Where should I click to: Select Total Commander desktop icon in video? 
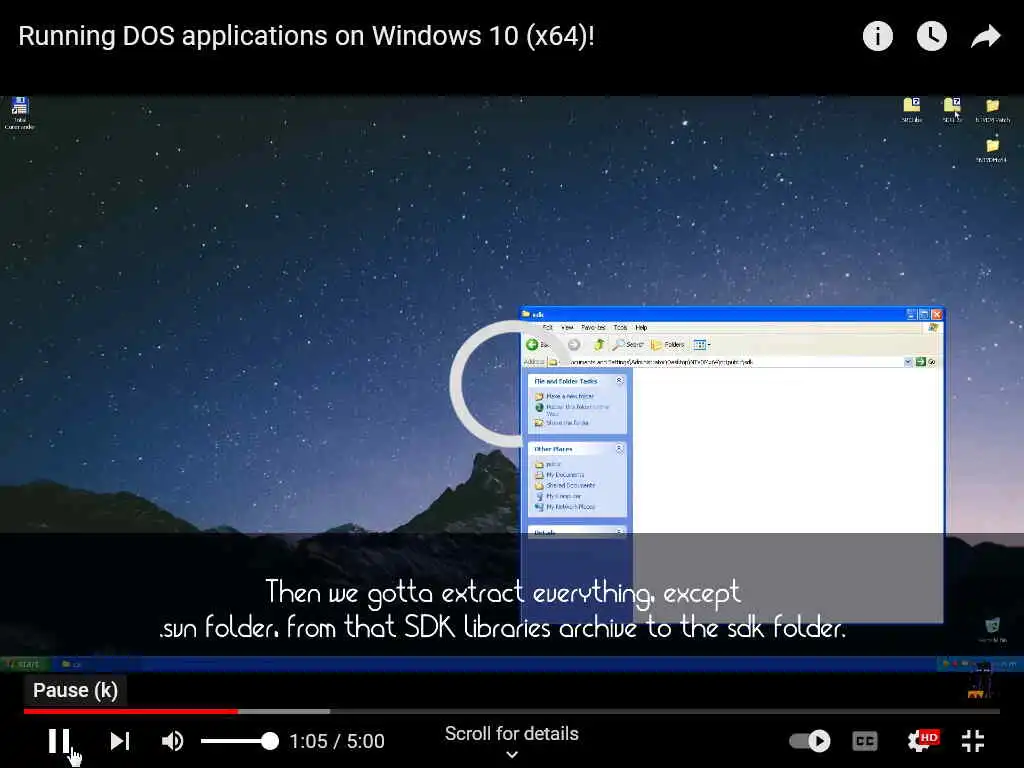20,114
